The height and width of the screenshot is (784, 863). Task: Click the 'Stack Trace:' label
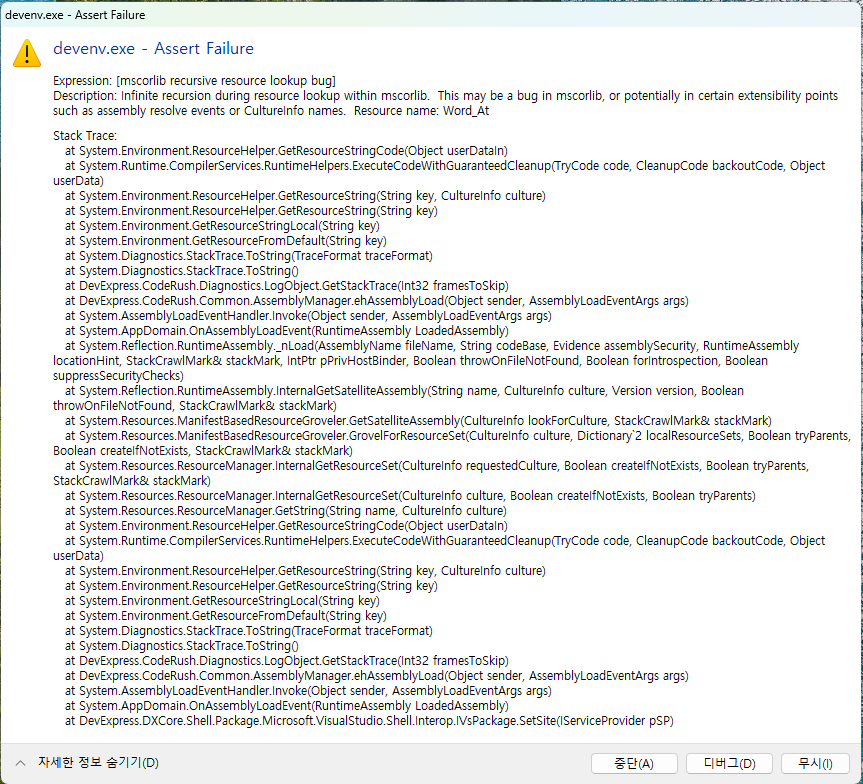[85, 135]
